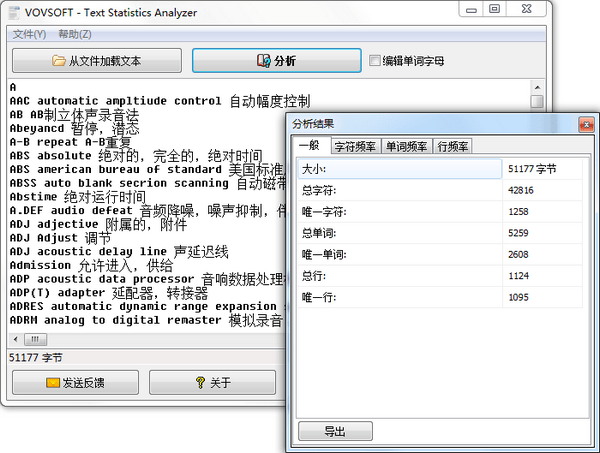600x453 pixels.
Task: Click the envelope icon on 发送反馈
Action: point(51,383)
